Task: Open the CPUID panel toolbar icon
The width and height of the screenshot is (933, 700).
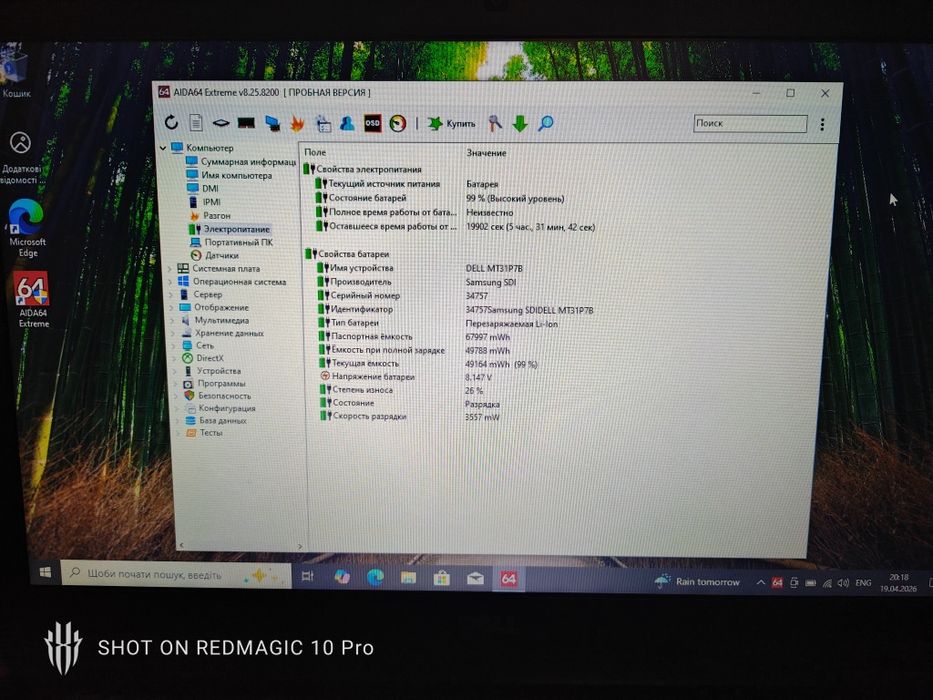Action: tap(323, 123)
